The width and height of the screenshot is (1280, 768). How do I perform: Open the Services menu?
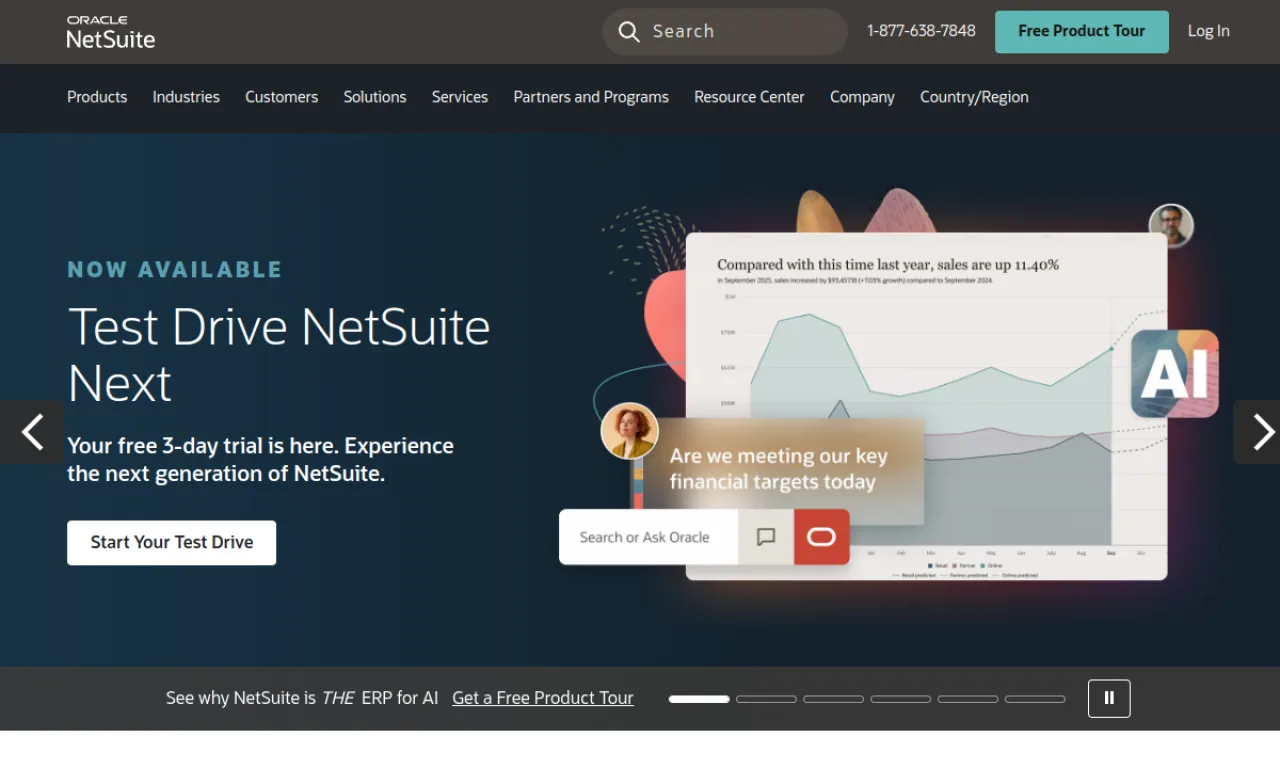[460, 97]
